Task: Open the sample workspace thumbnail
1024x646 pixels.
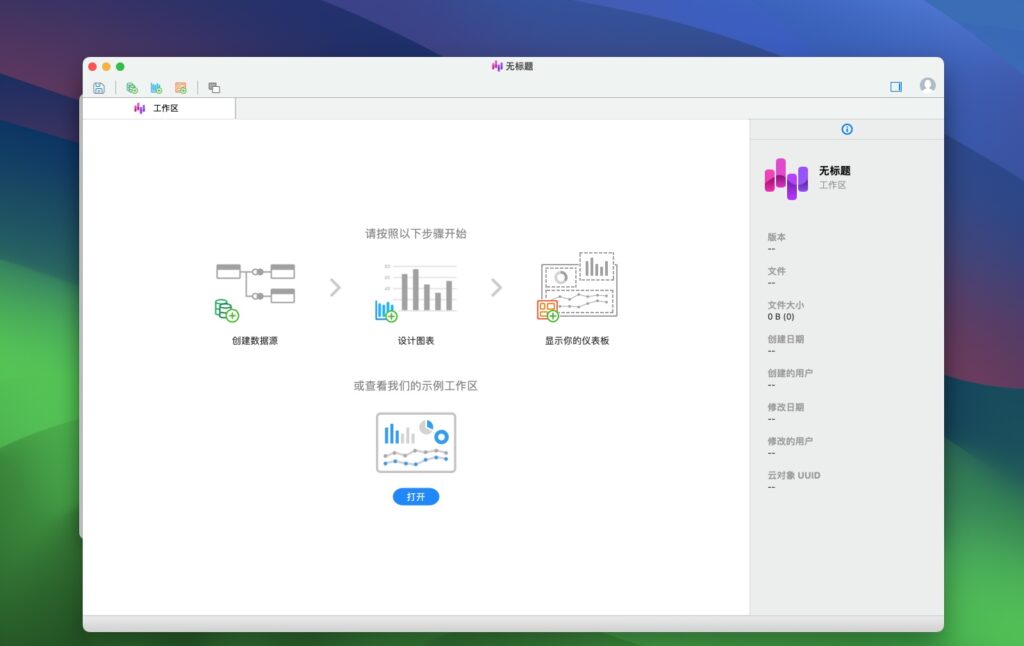Action: pos(416,442)
